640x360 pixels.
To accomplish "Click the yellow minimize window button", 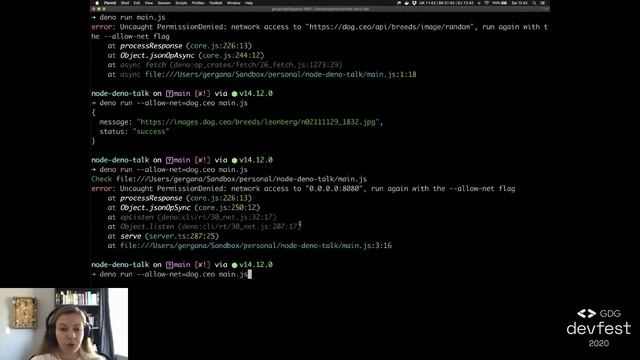I will [x=99, y=9].
